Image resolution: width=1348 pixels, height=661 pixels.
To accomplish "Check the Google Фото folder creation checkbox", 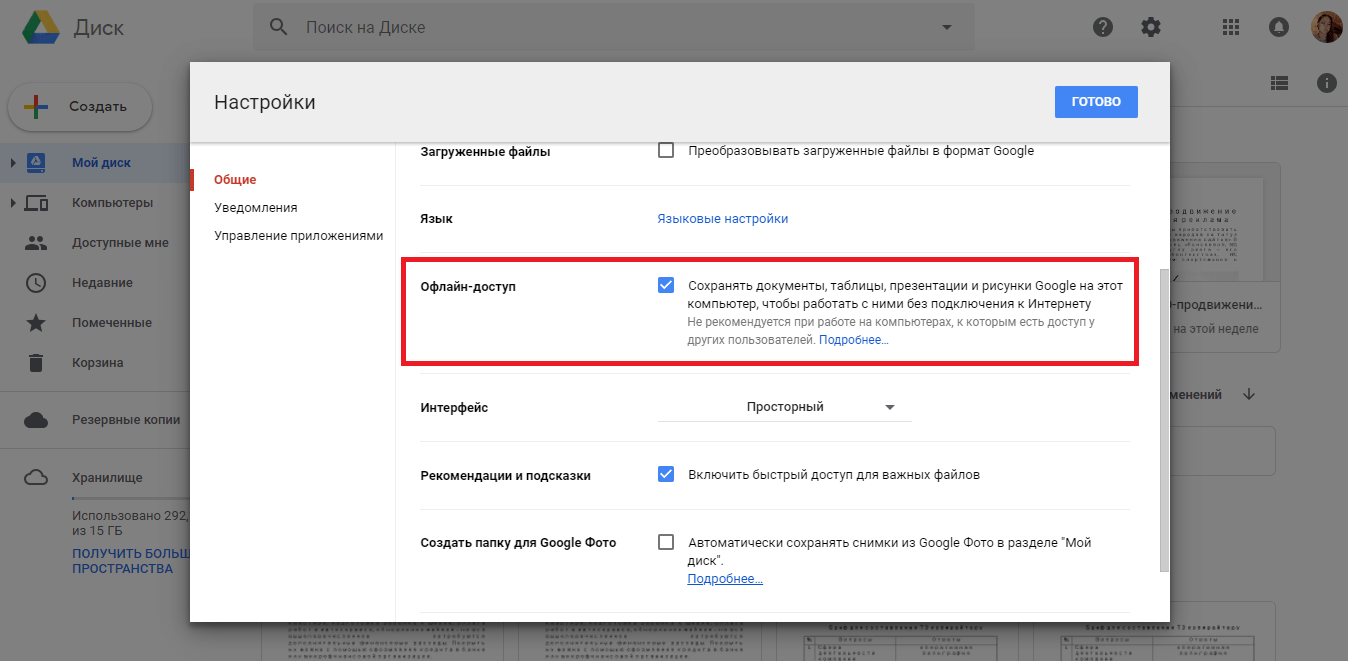I will [666, 542].
